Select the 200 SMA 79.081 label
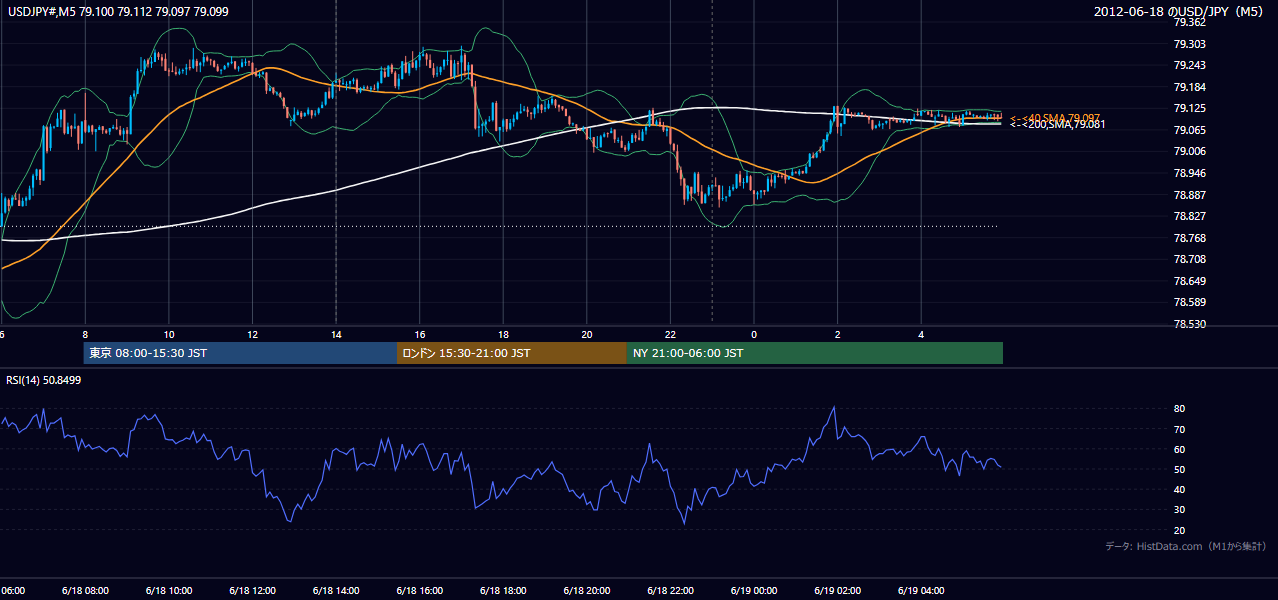This screenshot has width=1278, height=600. pyautogui.click(x=1057, y=124)
